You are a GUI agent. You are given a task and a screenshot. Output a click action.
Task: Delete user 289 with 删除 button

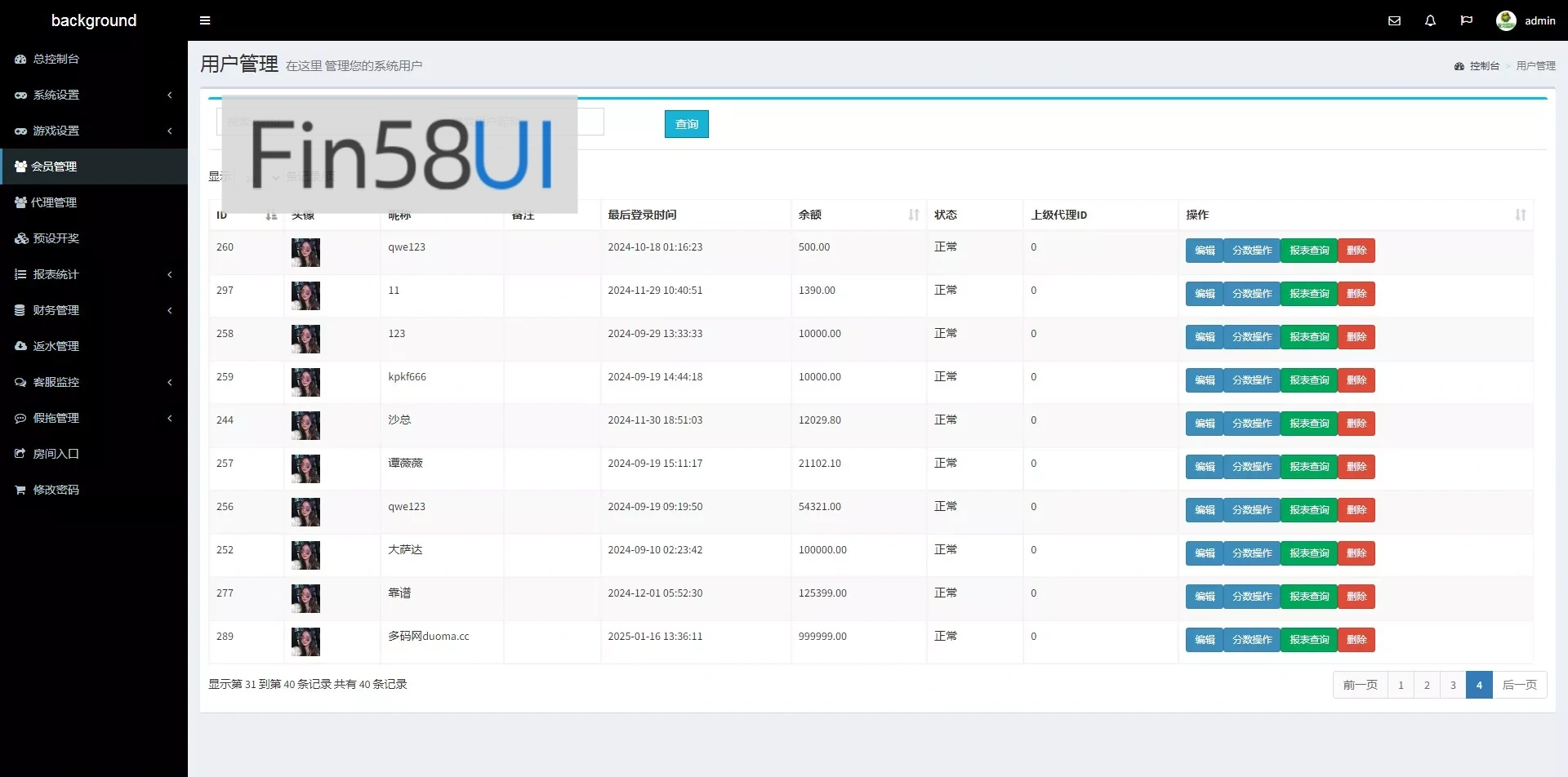coord(1356,640)
